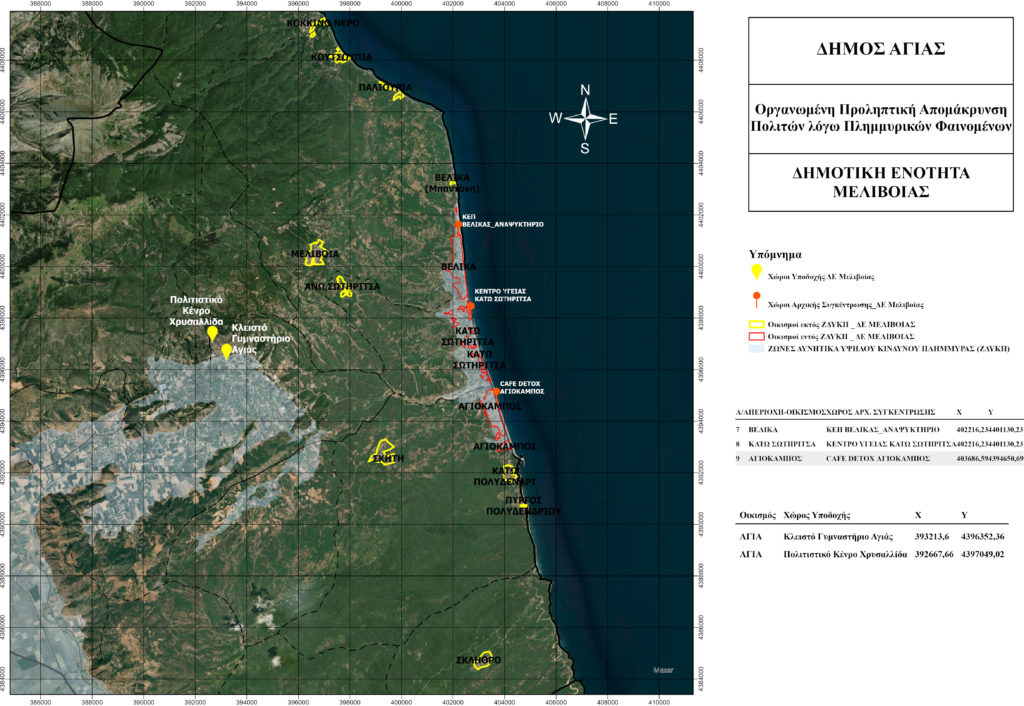Click the Maxar watermark on the map
Screen dimensions: 1024x706
click(x=663, y=670)
